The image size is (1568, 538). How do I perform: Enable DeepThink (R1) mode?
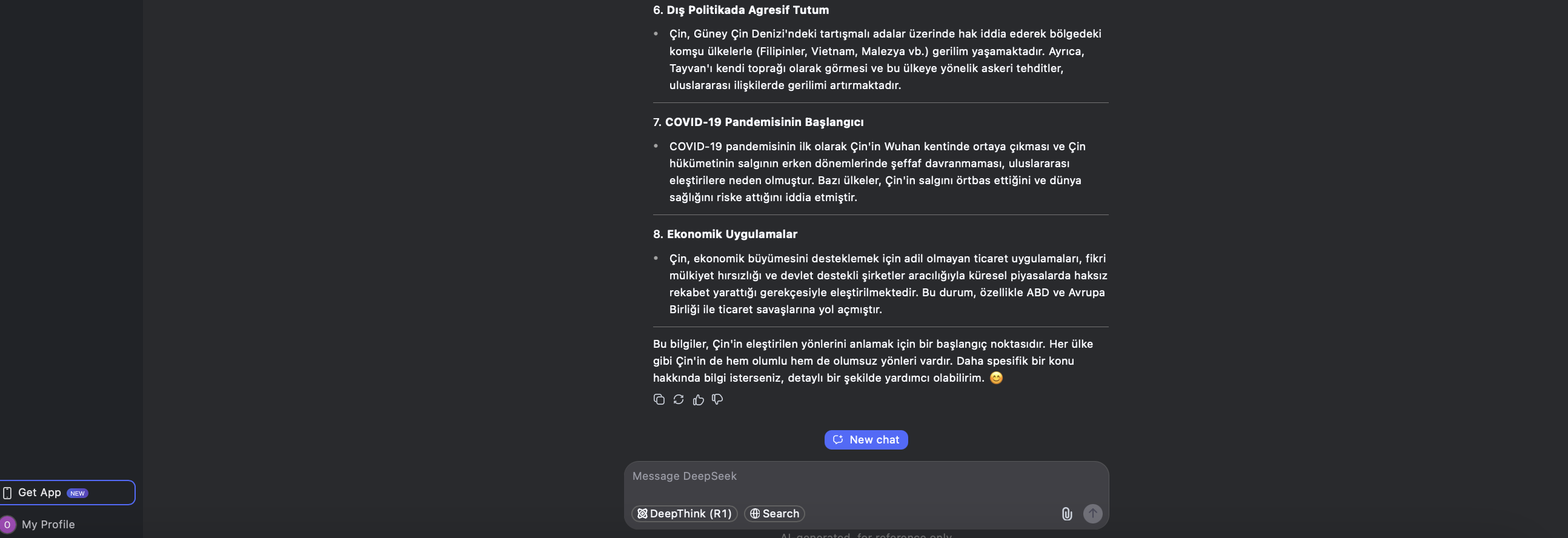(x=684, y=514)
